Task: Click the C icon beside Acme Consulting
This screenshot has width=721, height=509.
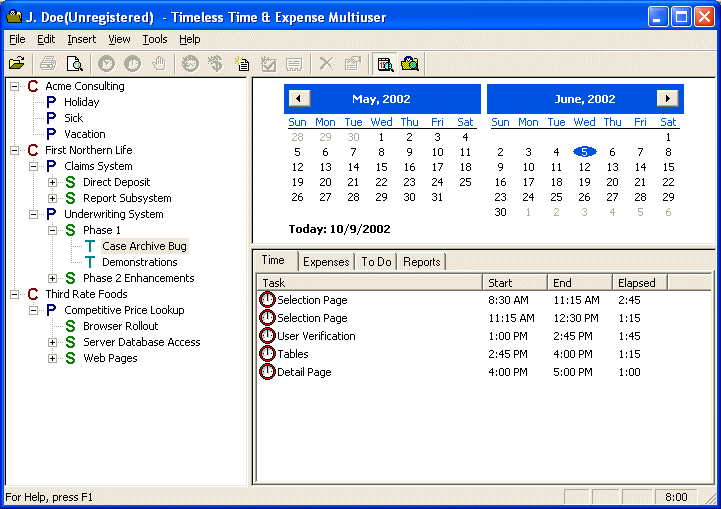Action: tap(33, 86)
